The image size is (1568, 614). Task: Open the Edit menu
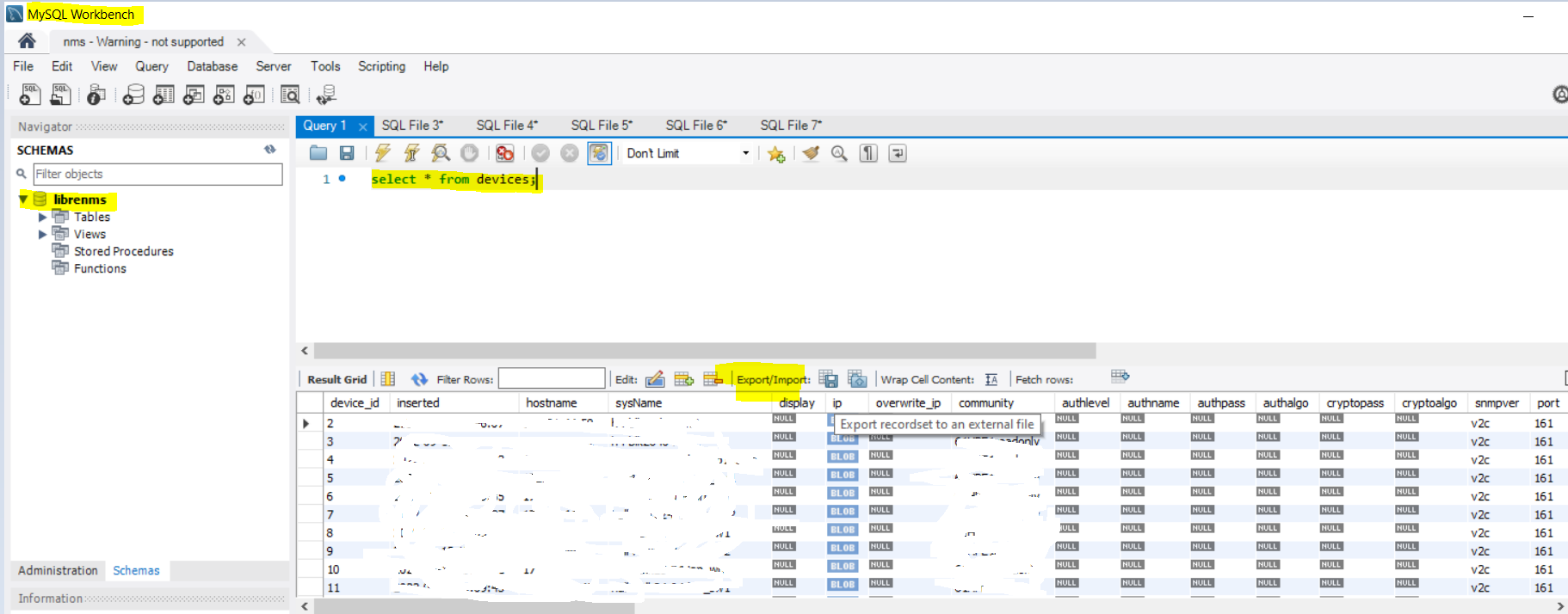[x=62, y=66]
